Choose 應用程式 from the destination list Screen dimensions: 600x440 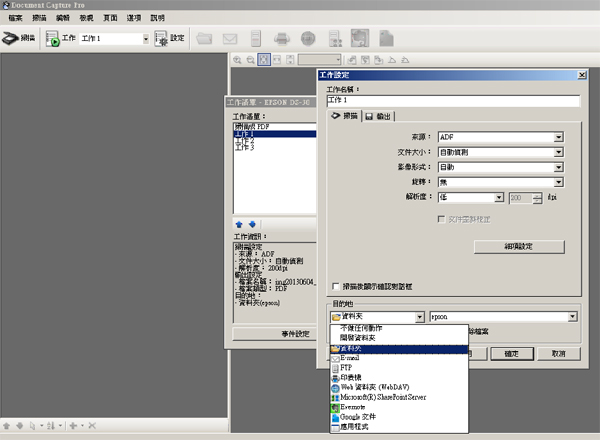tap(399, 427)
